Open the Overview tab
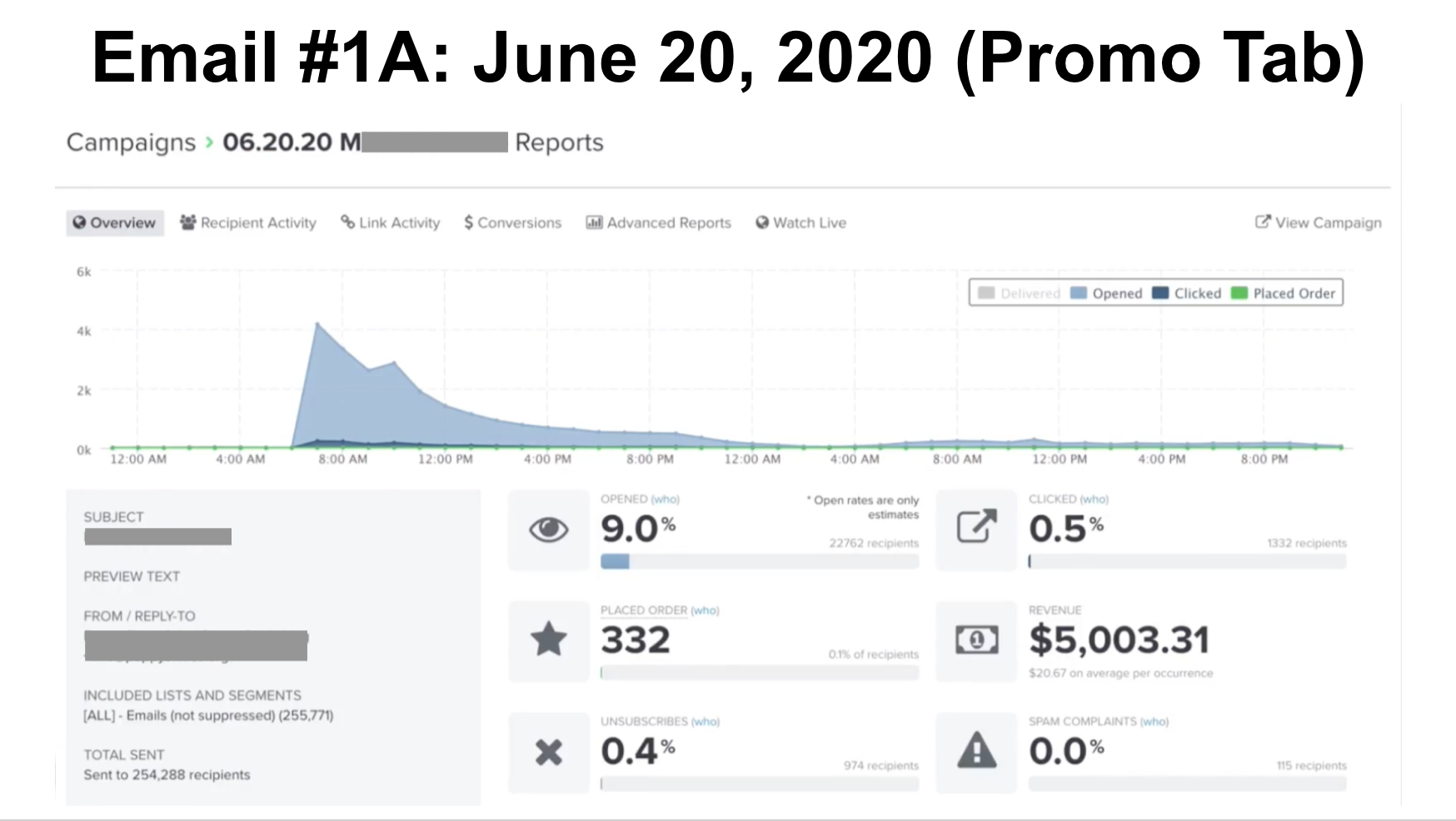The image size is (1456, 821). (x=114, y=222)
